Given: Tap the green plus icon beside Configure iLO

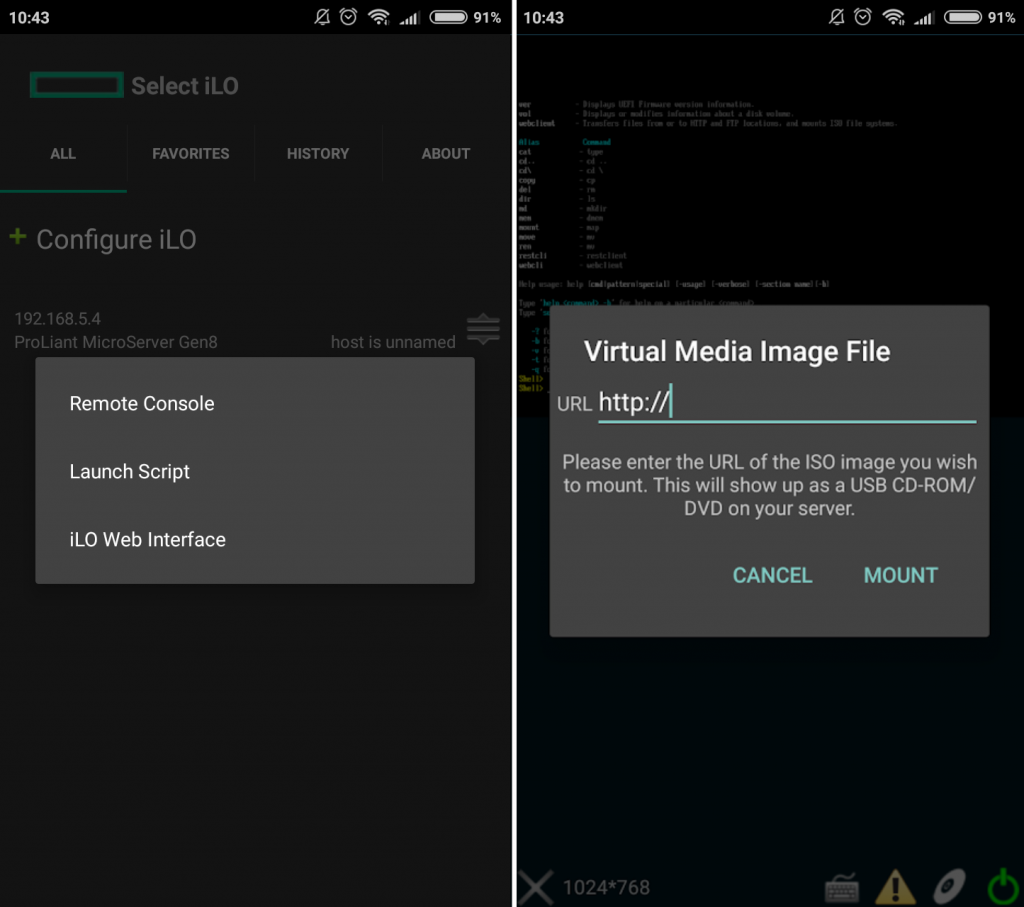Looking at the screenshot, I should coord(18,236).
